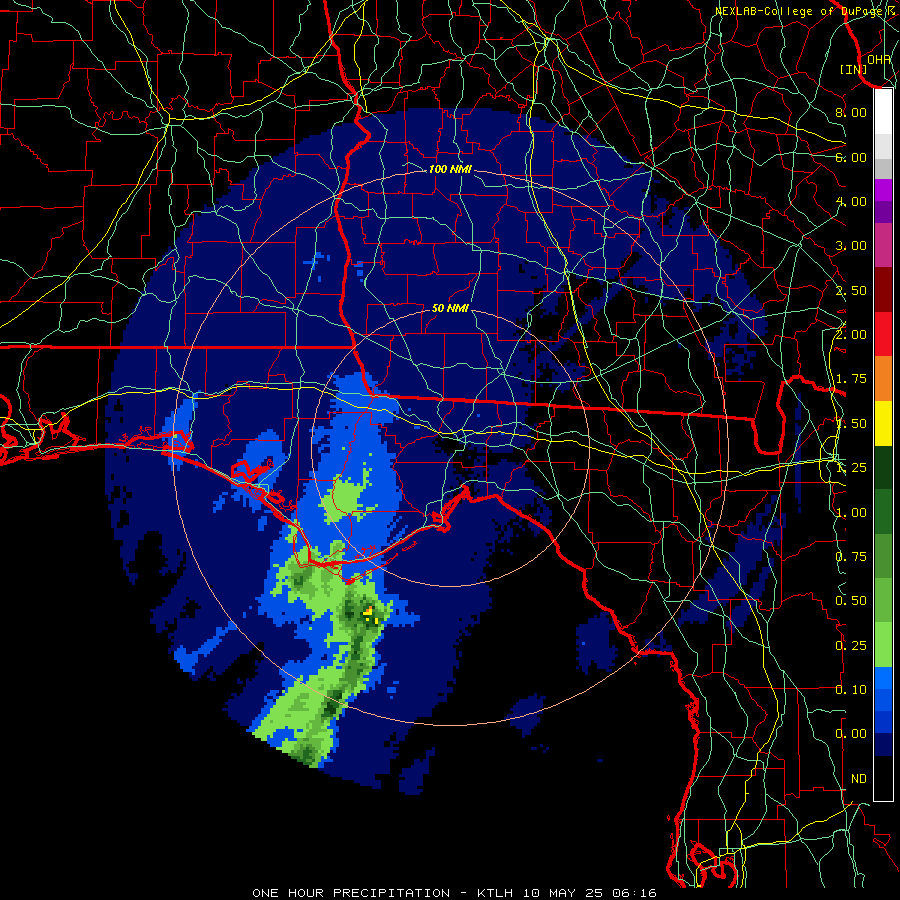Pick the bright magenta swatch on the color bar

click(x=883, y=190)
